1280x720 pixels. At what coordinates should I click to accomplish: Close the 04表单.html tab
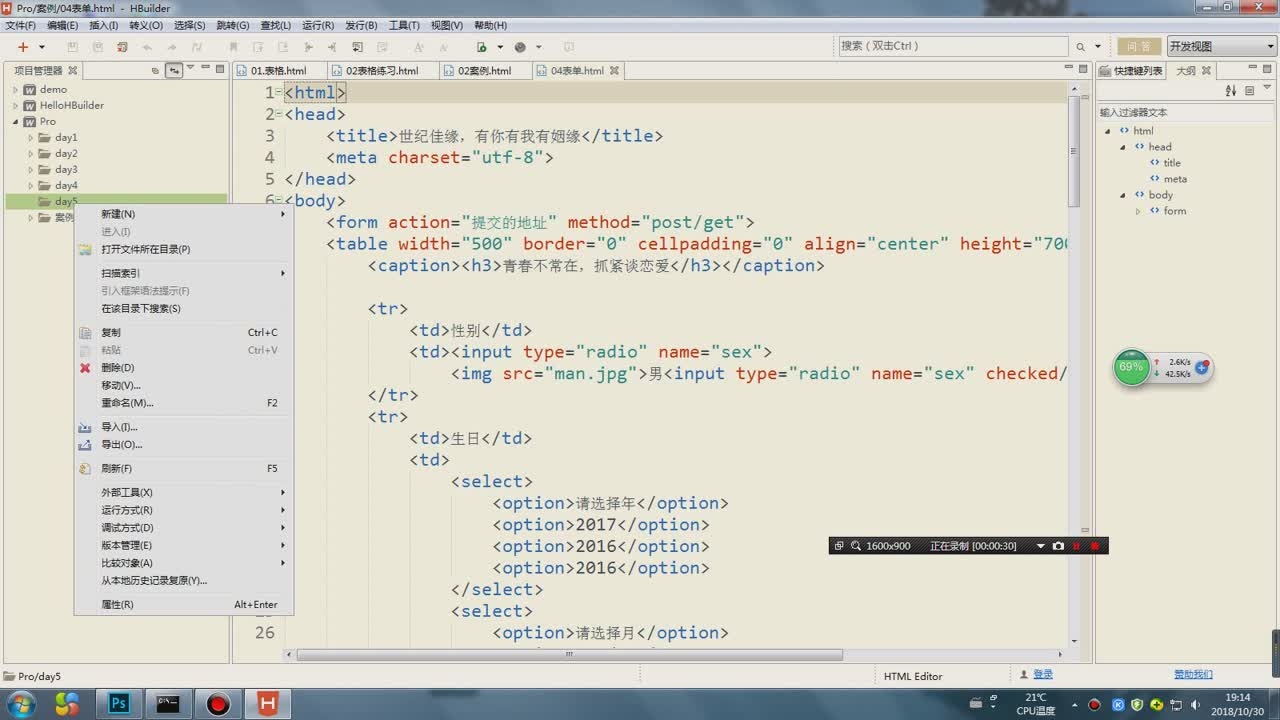[614, 71]
